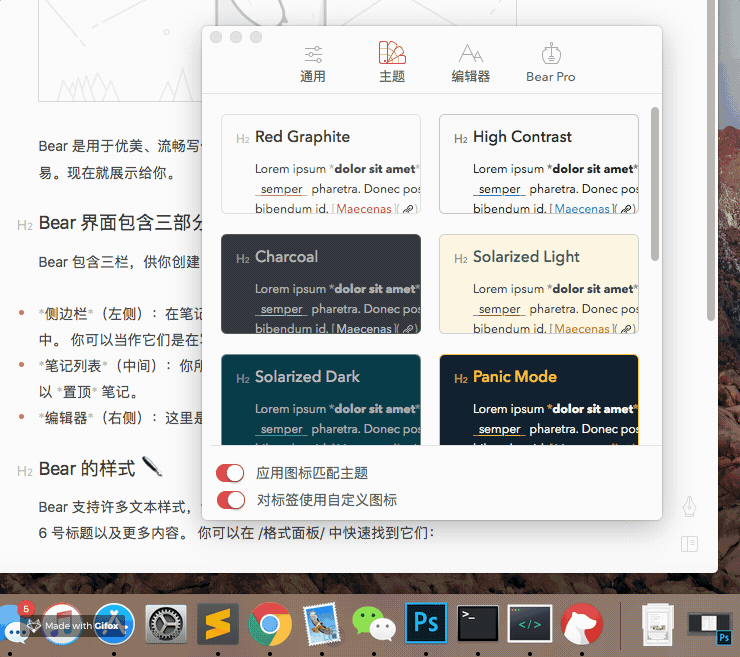Screen dimensions: 740x657
Task: Open the messages icon with badge 5
Action: pos(13,624)
